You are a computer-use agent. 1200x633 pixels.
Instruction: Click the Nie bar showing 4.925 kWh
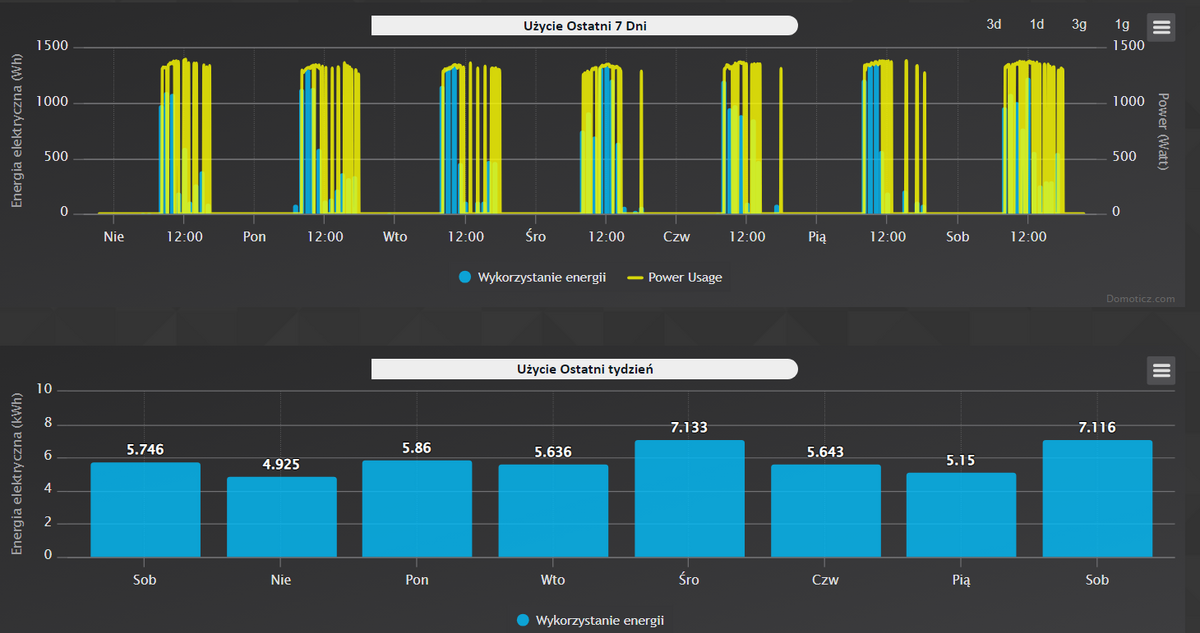[281, 517]
